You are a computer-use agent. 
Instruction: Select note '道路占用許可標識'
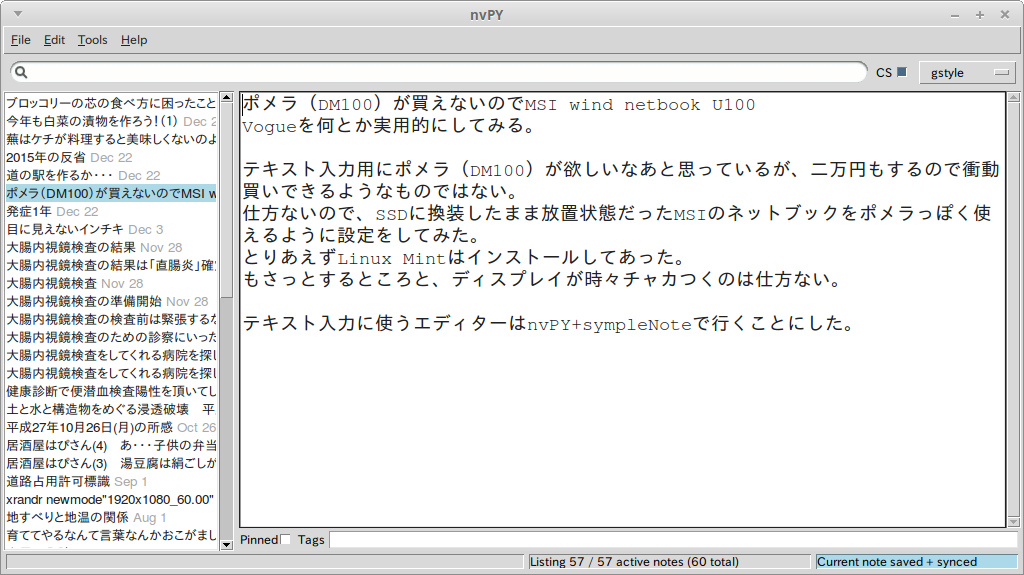(x=111, y=482)
